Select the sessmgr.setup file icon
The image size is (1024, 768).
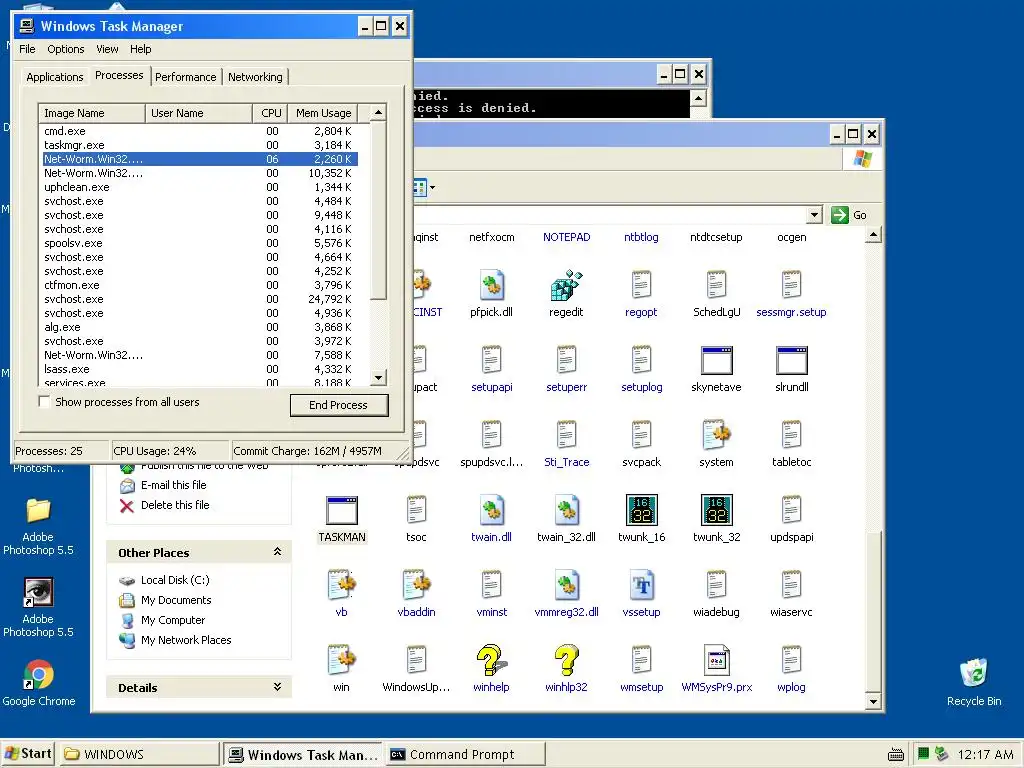792,285
